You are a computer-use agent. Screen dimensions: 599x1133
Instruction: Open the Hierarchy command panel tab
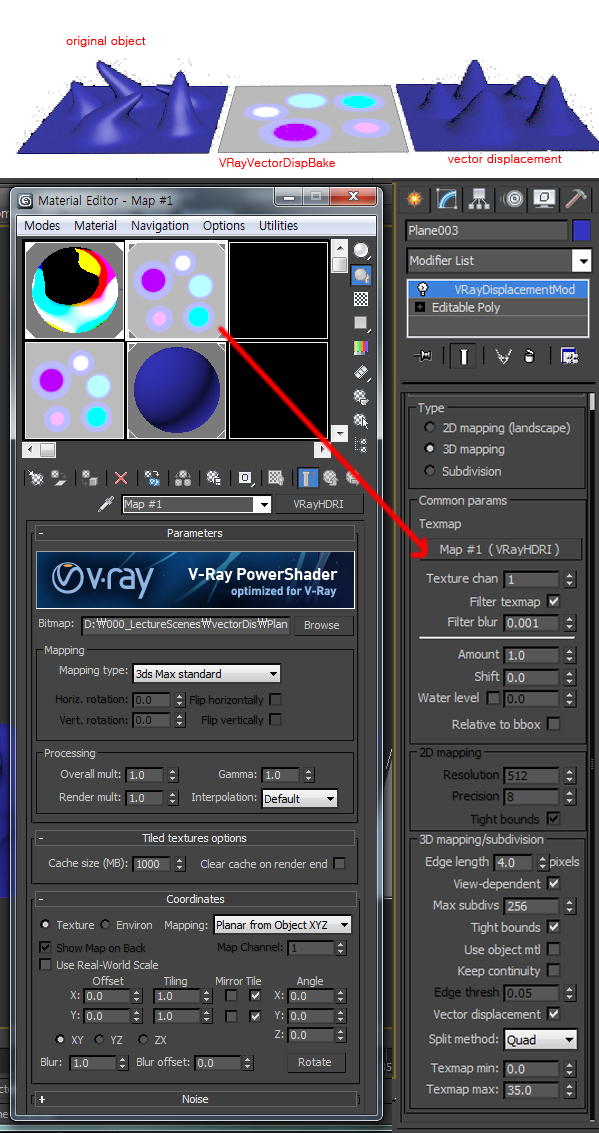tap(480, 198)
